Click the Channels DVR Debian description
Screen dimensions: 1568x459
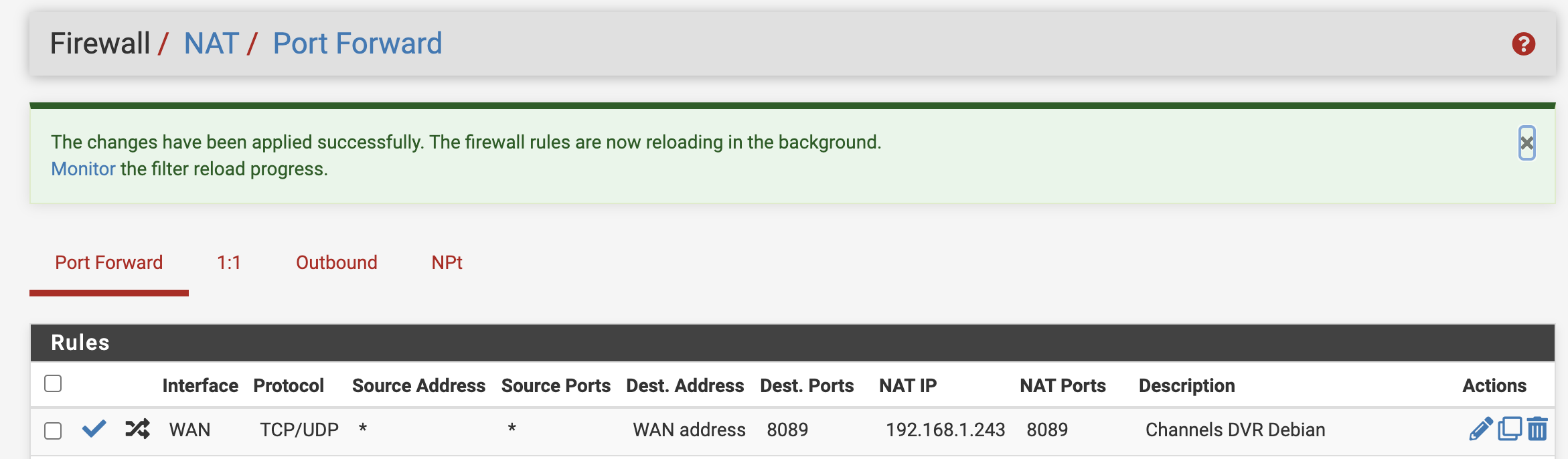[x=1235, y=430]
